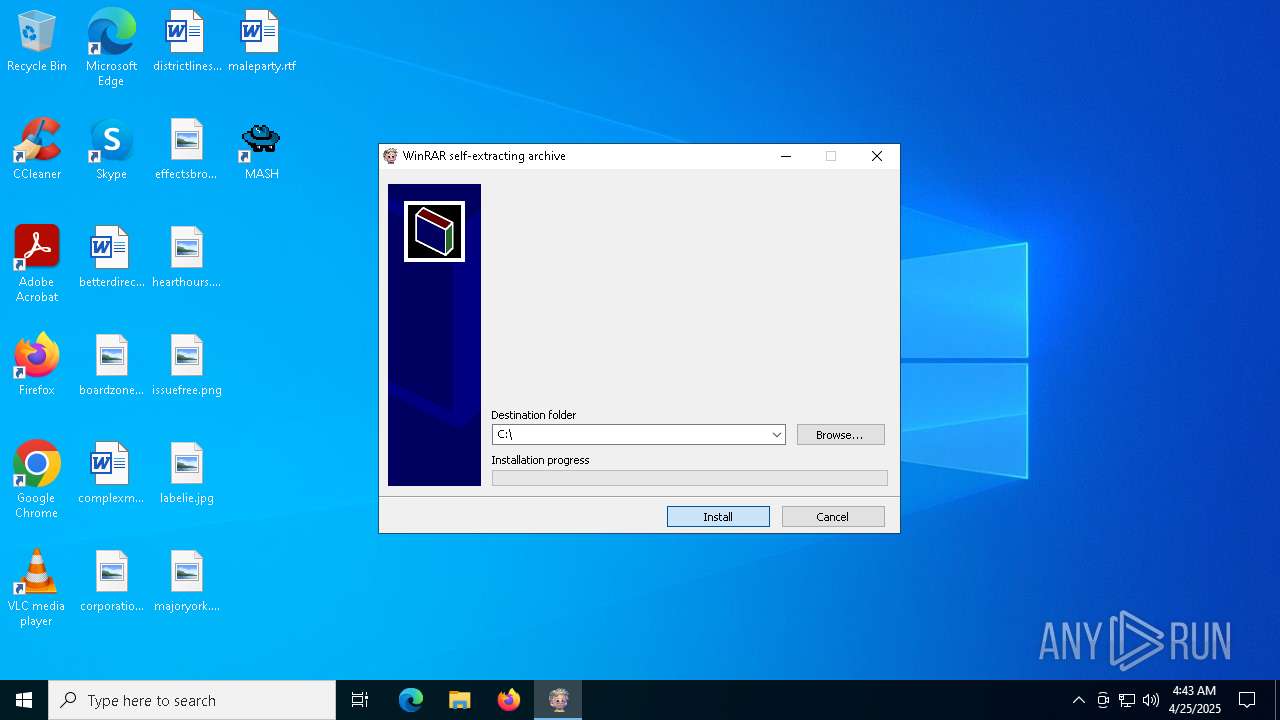Click the Install button
Screen dimensions: 1280x720
[718, 517]
